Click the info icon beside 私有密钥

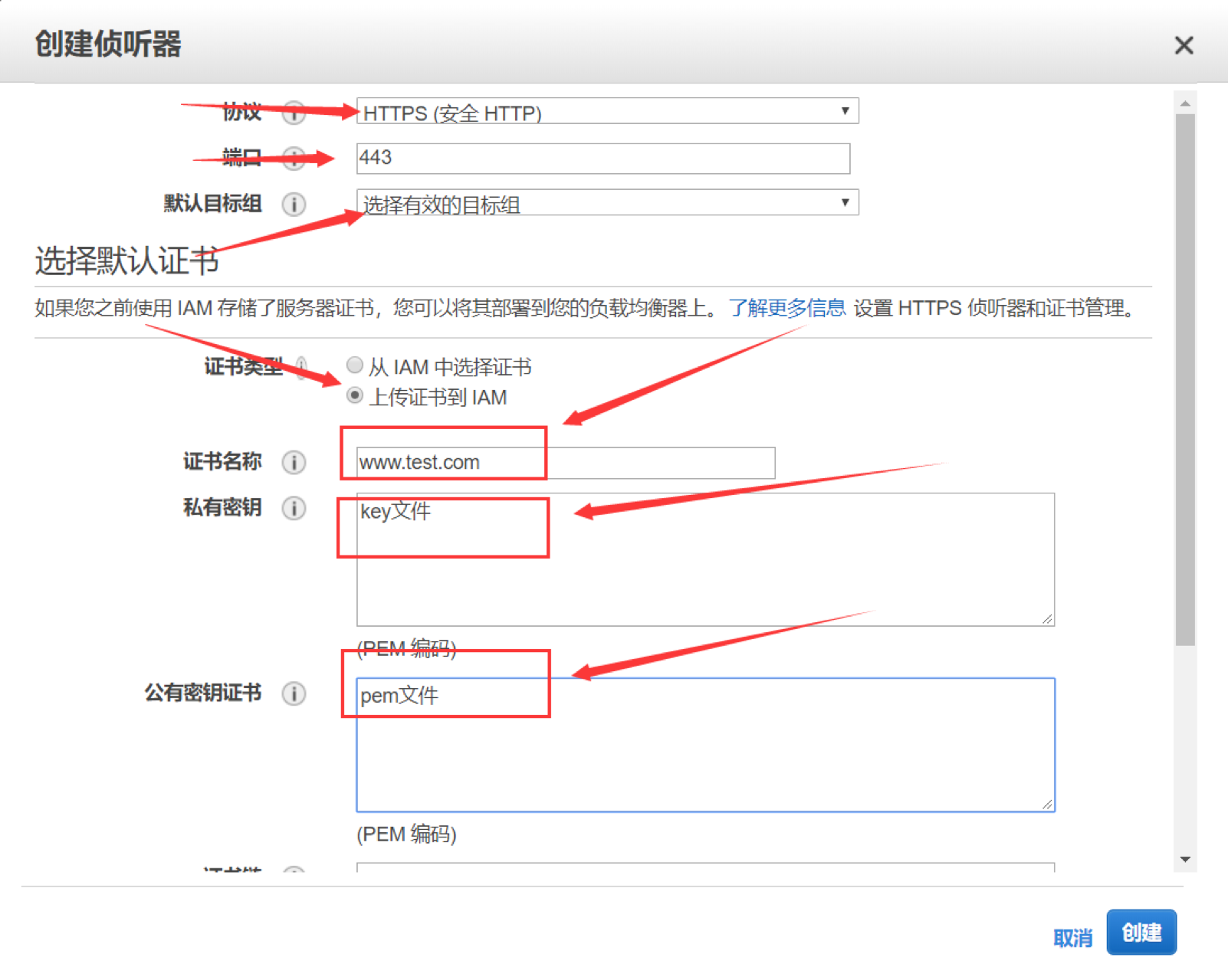(x=294, y=508)
